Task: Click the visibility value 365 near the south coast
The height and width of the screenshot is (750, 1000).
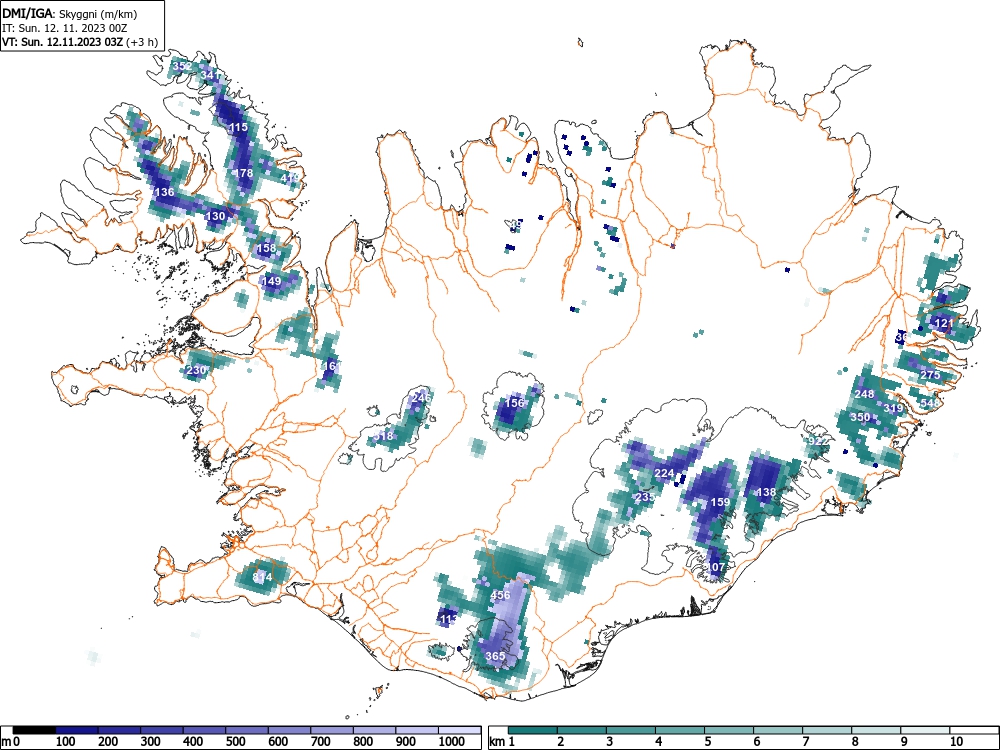Action: [496, 656]
